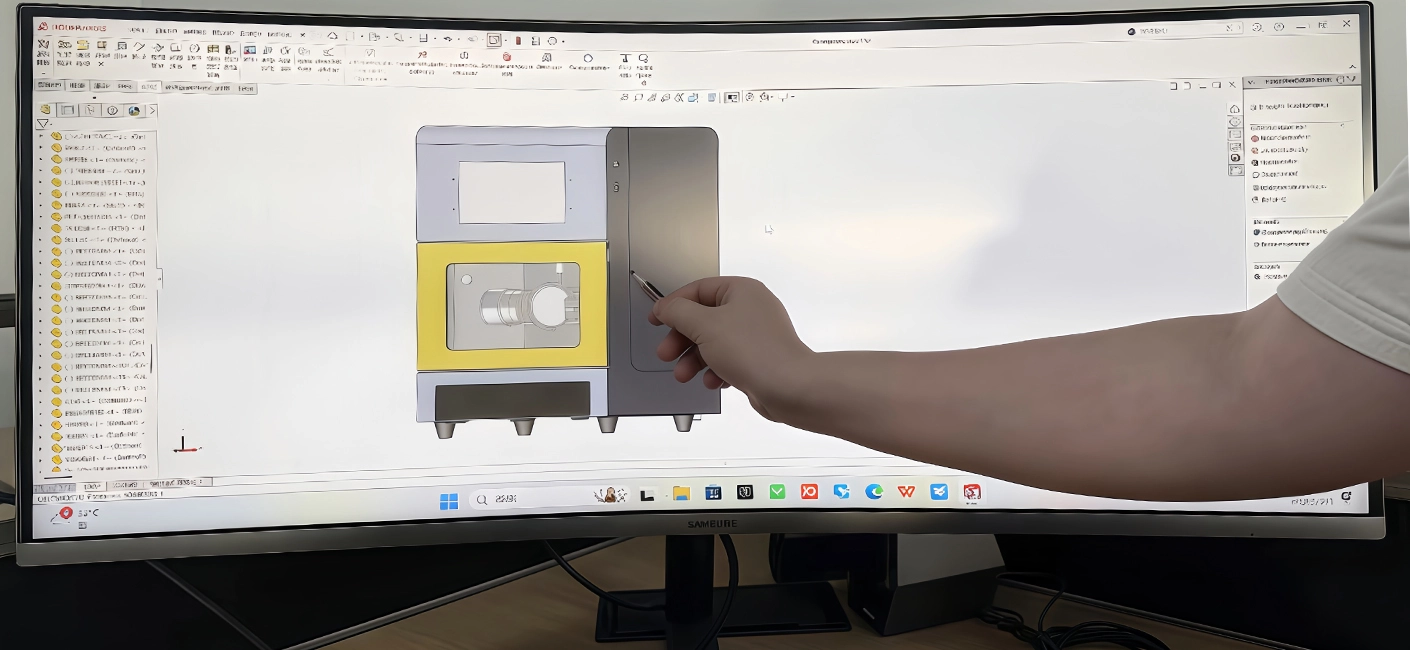Open the Save button dropdown arrow
Image resolution: width=1410 pixels, height=650 pixels.
tap(437, 39)
